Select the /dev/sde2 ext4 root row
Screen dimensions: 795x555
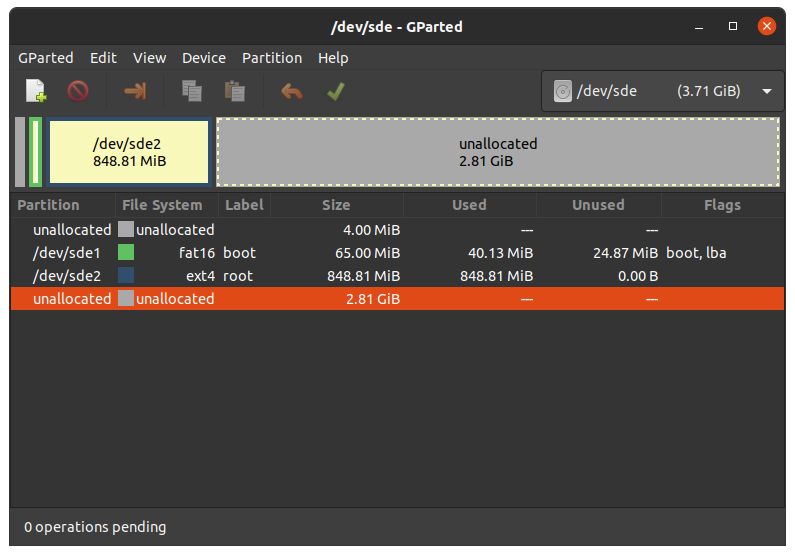point(398,276)
